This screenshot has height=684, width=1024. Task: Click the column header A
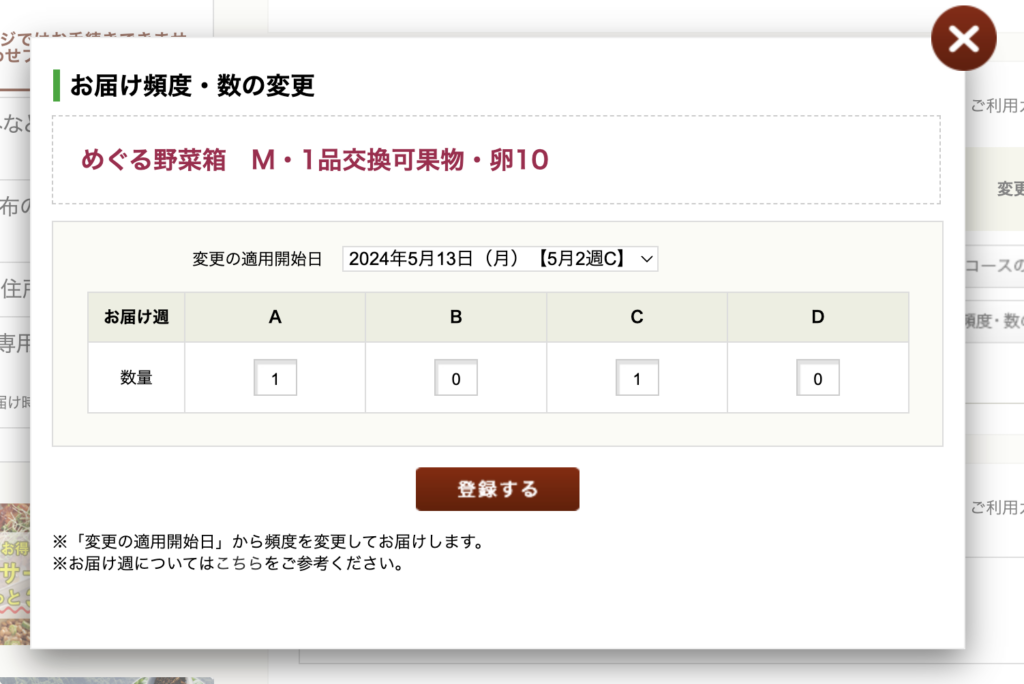point(275,317)
